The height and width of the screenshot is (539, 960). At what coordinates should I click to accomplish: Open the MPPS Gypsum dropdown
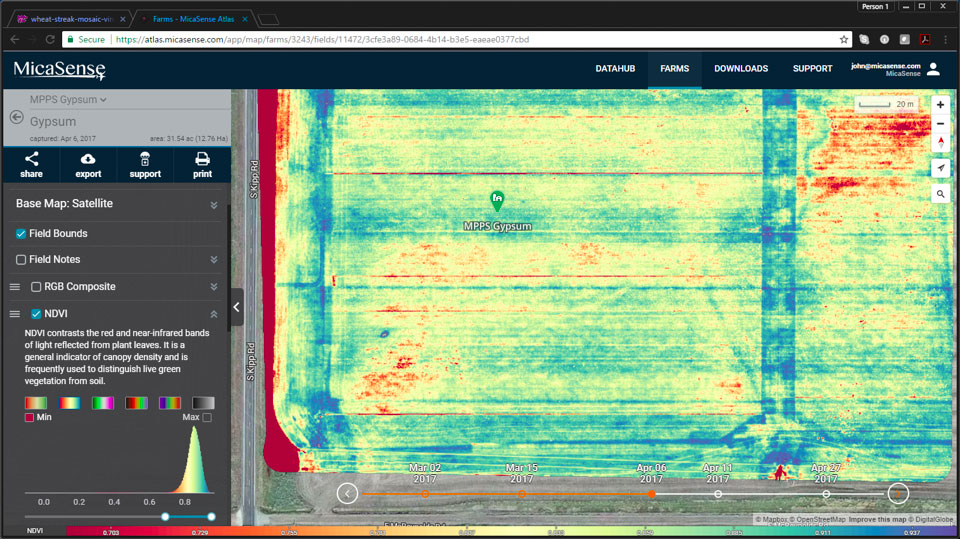[x=68, y=100]
